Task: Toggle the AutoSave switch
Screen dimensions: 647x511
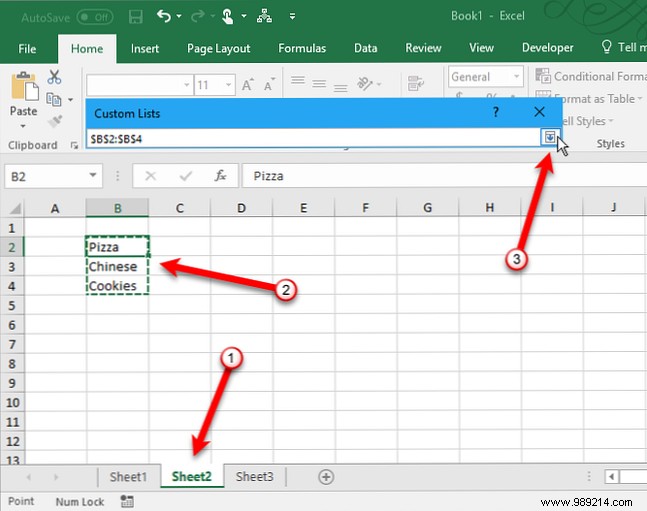Action: [x=95, y=17]
